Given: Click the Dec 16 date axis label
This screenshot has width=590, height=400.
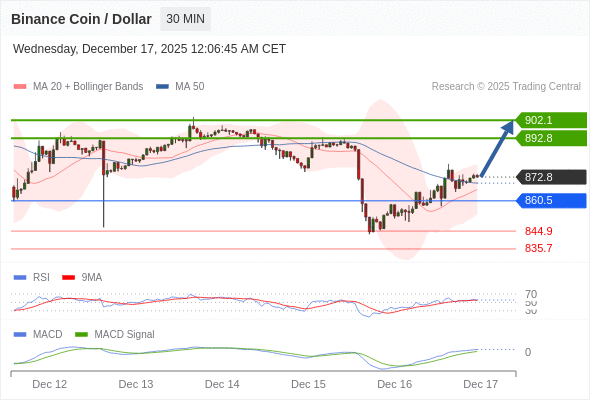Looking at the screenshot, I should (x=395, y=384).
